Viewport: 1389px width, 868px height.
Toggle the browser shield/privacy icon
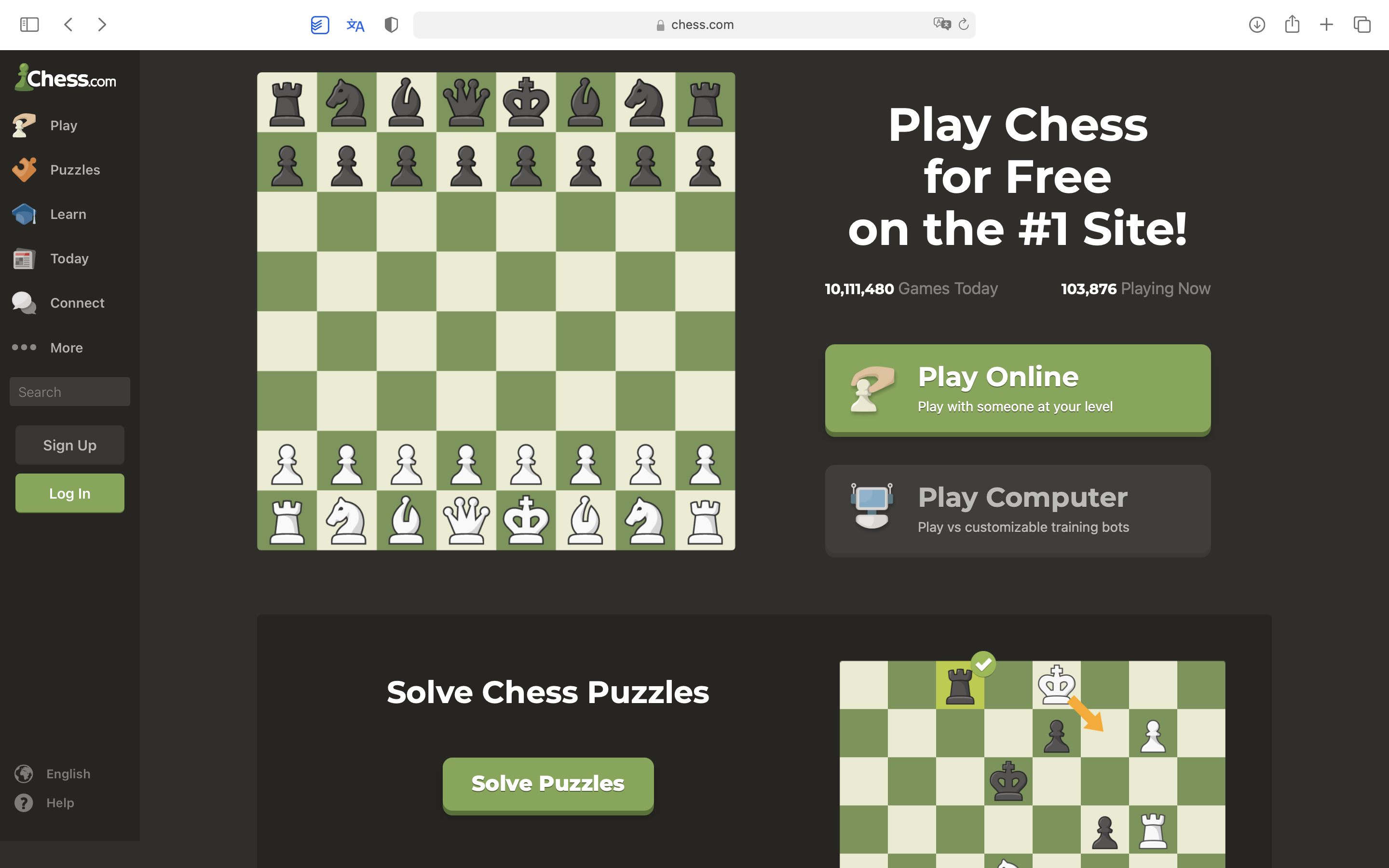(x=390, y=25)
